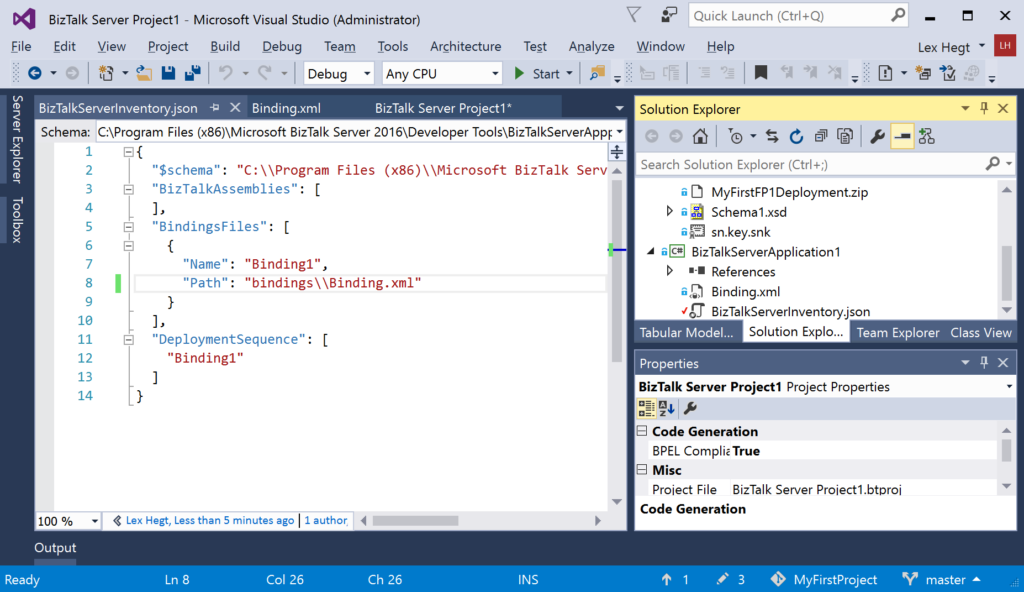Click the '1 author' CodeLens link
Screen dimensions: 1024x592
click(x=326, y=520)
